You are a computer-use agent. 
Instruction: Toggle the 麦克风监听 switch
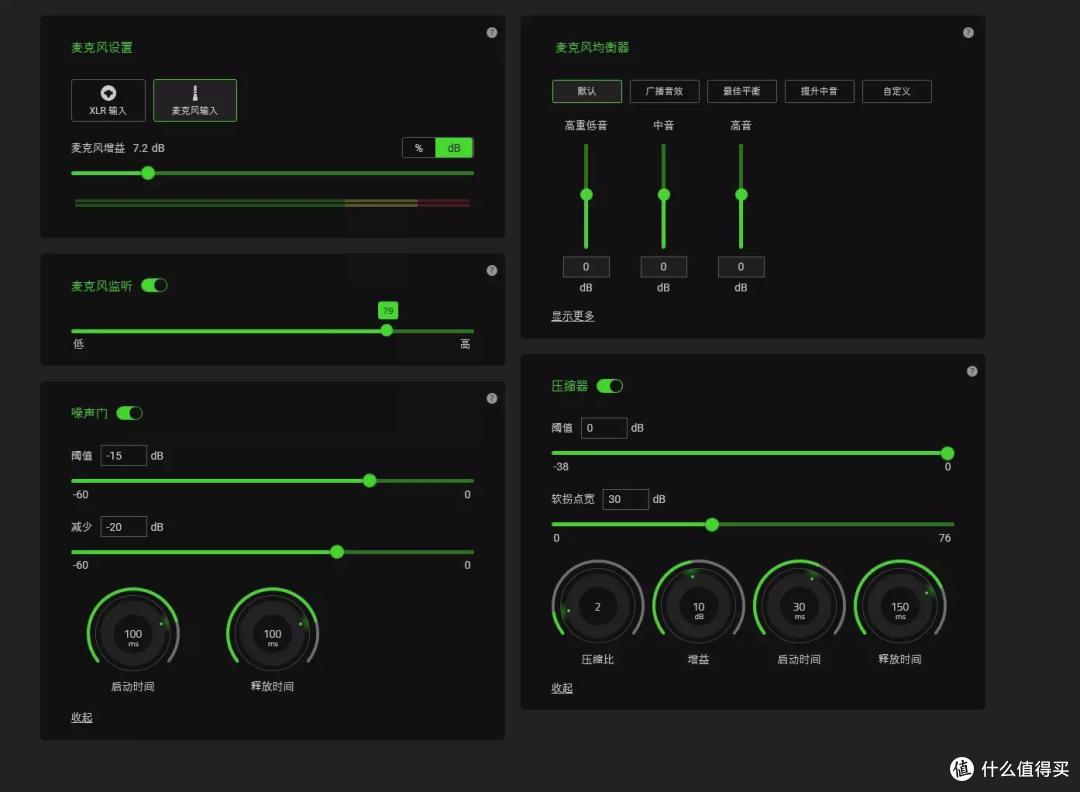click(x=154, y=285)
